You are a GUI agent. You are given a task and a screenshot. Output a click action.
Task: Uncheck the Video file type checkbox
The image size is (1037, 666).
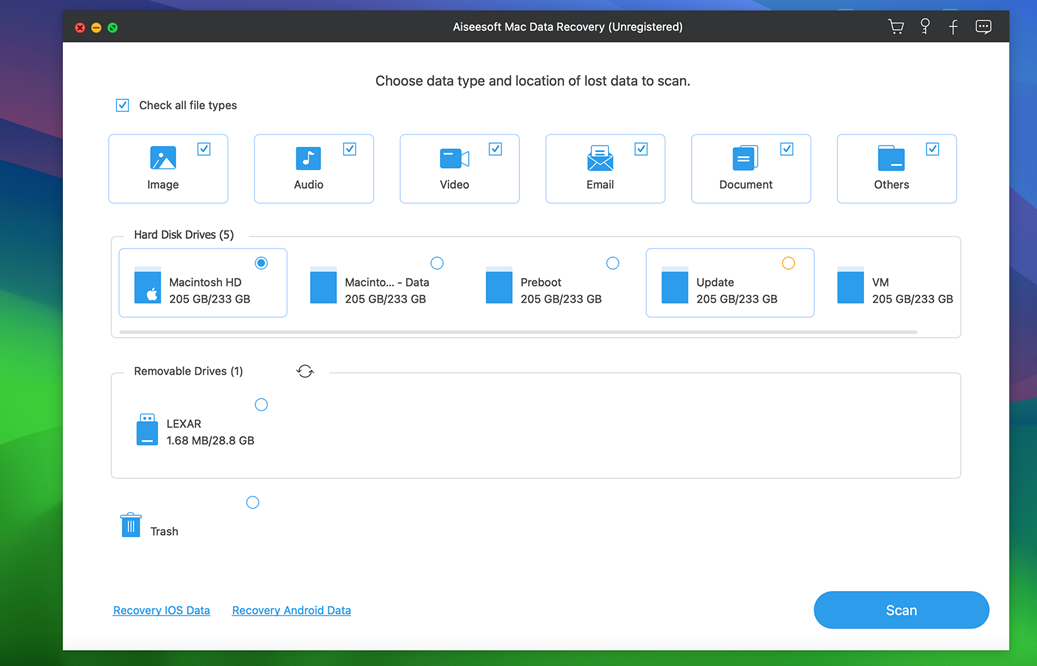coord(495,149)
